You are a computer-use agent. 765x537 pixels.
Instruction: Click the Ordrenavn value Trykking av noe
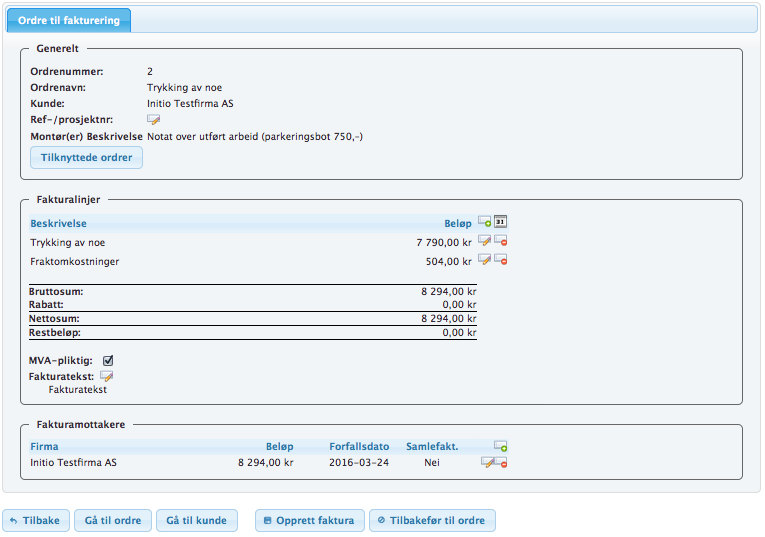184,87
